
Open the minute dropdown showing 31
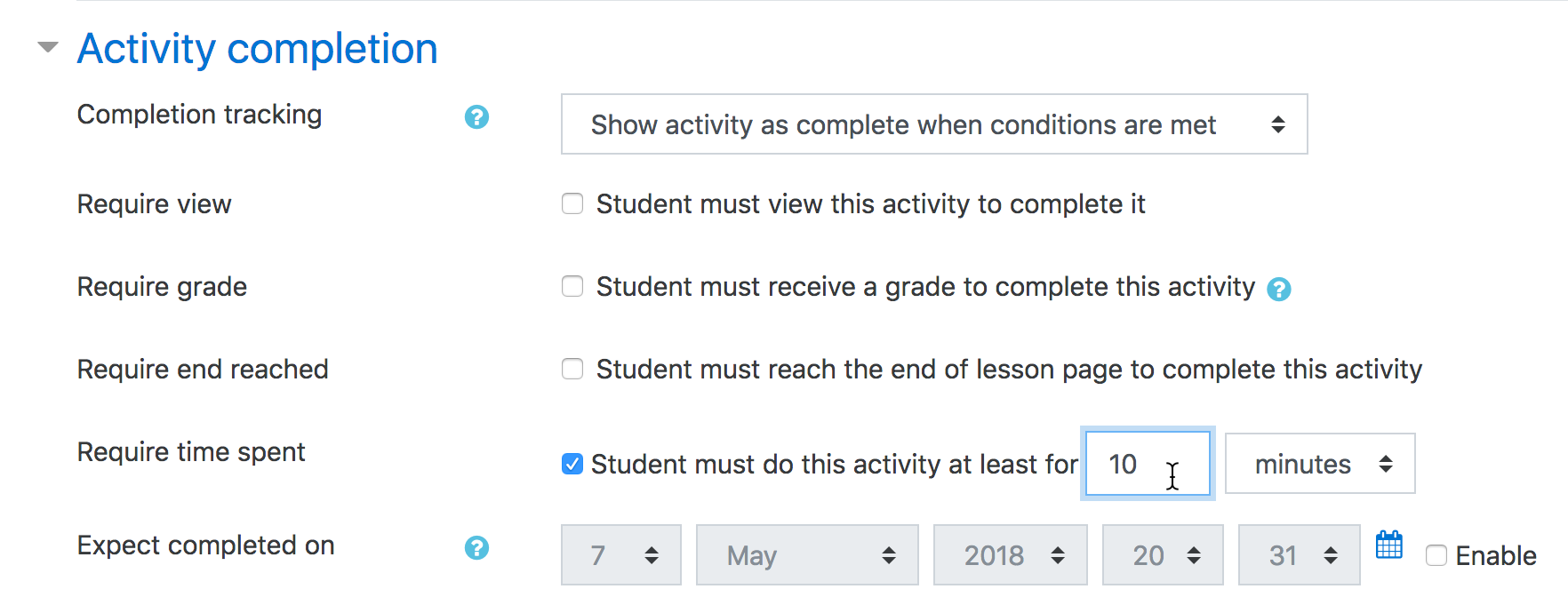point(1299,555)
